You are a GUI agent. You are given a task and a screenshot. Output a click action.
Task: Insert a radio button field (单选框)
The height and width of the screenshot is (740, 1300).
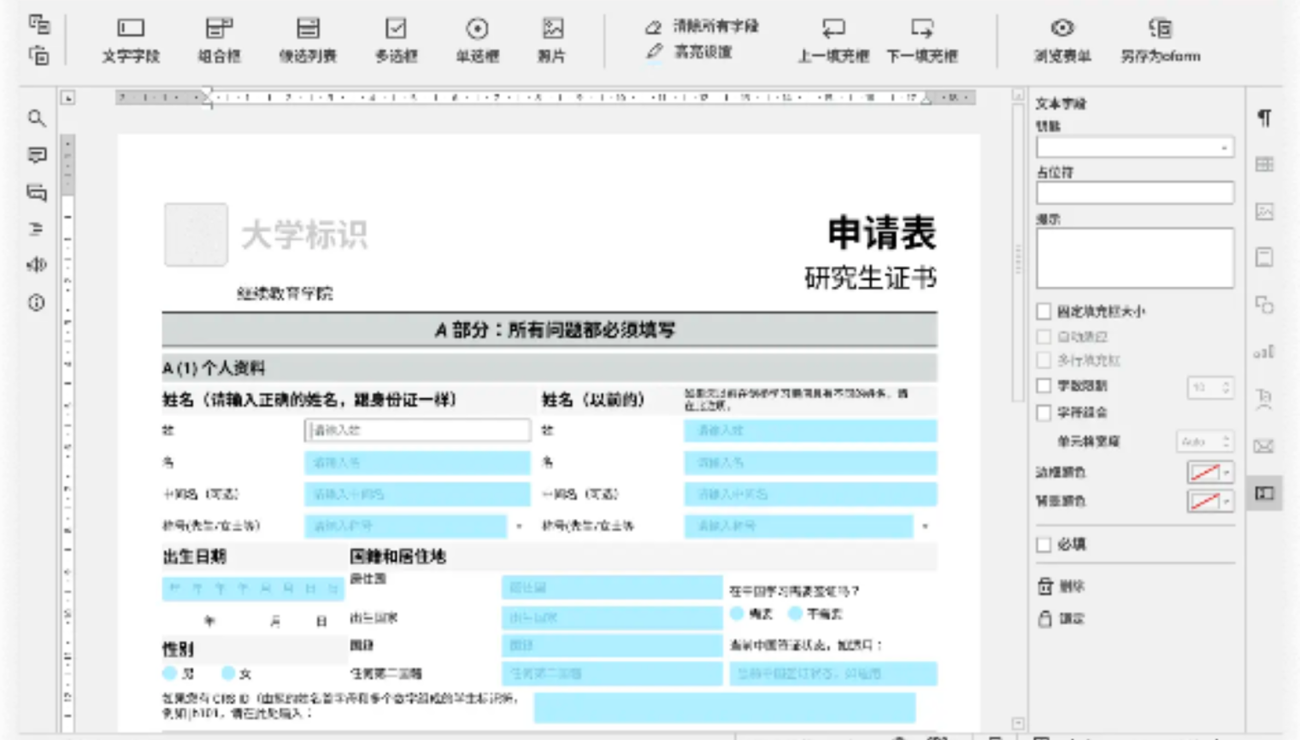pos(477,40)
